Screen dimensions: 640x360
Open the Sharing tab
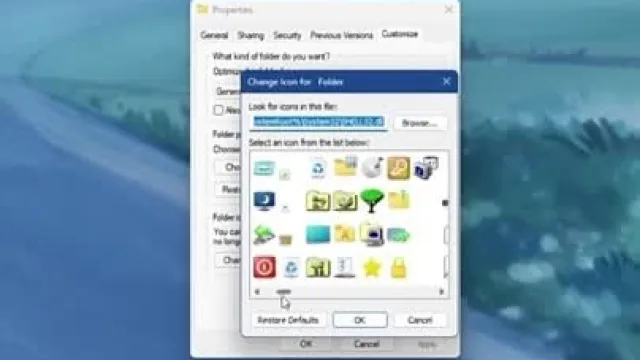pos(251,36)
